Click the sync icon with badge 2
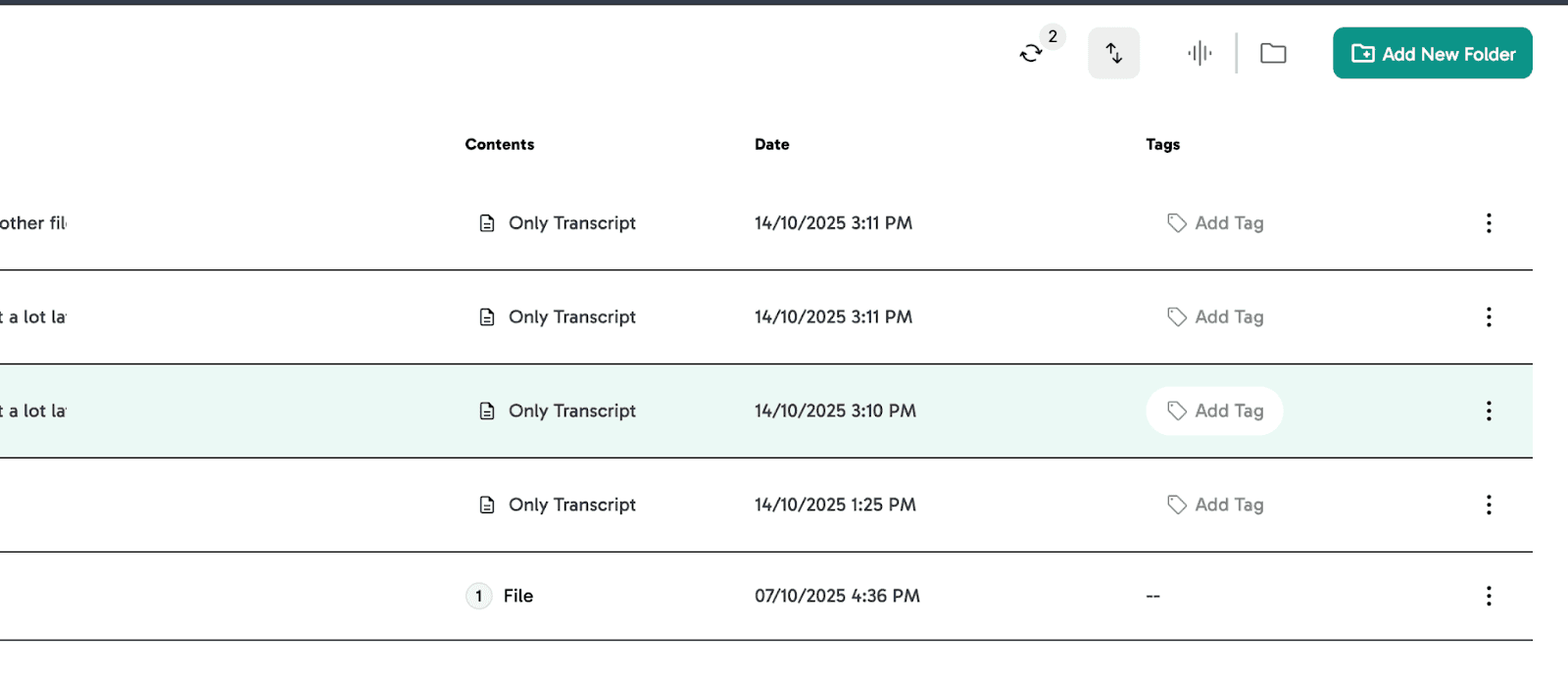The height and width of the screenshot is (675, 1568). coord(1032,53)
